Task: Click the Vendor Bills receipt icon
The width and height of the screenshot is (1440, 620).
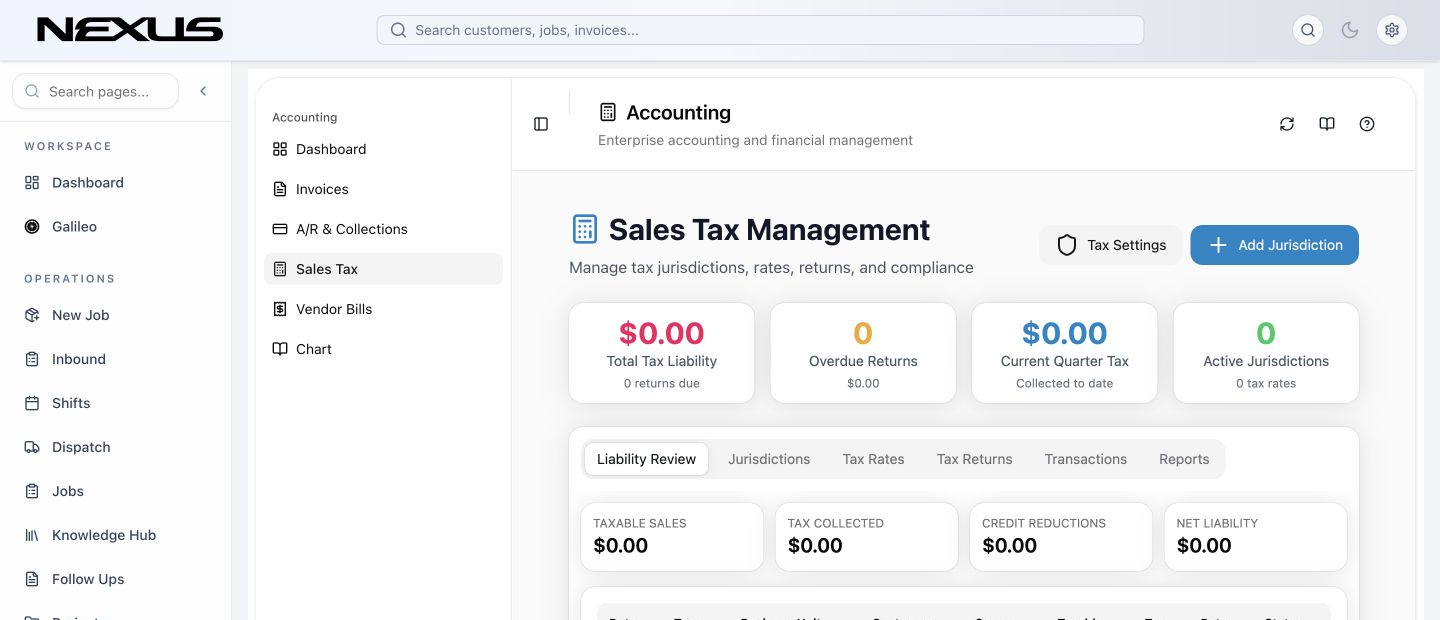Action: pos(280,309)
